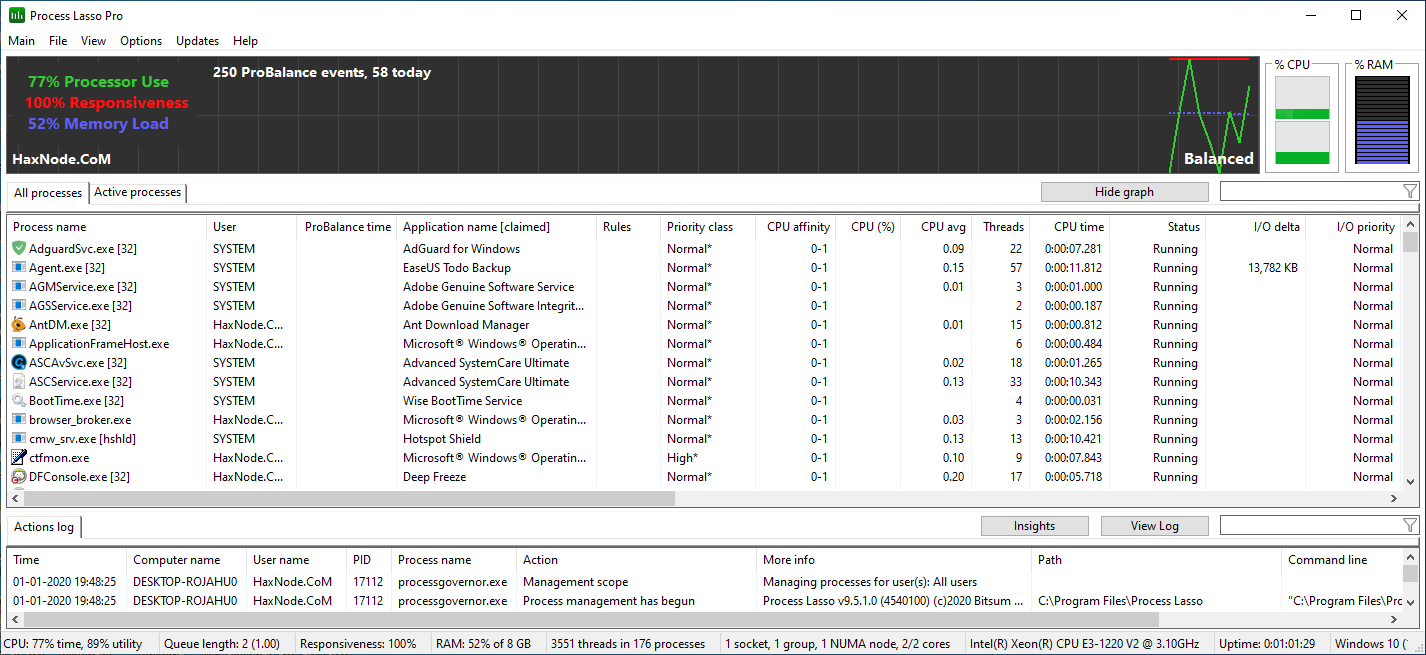
Task: Sort by CPU time column header
Action: pos(1070,227)
